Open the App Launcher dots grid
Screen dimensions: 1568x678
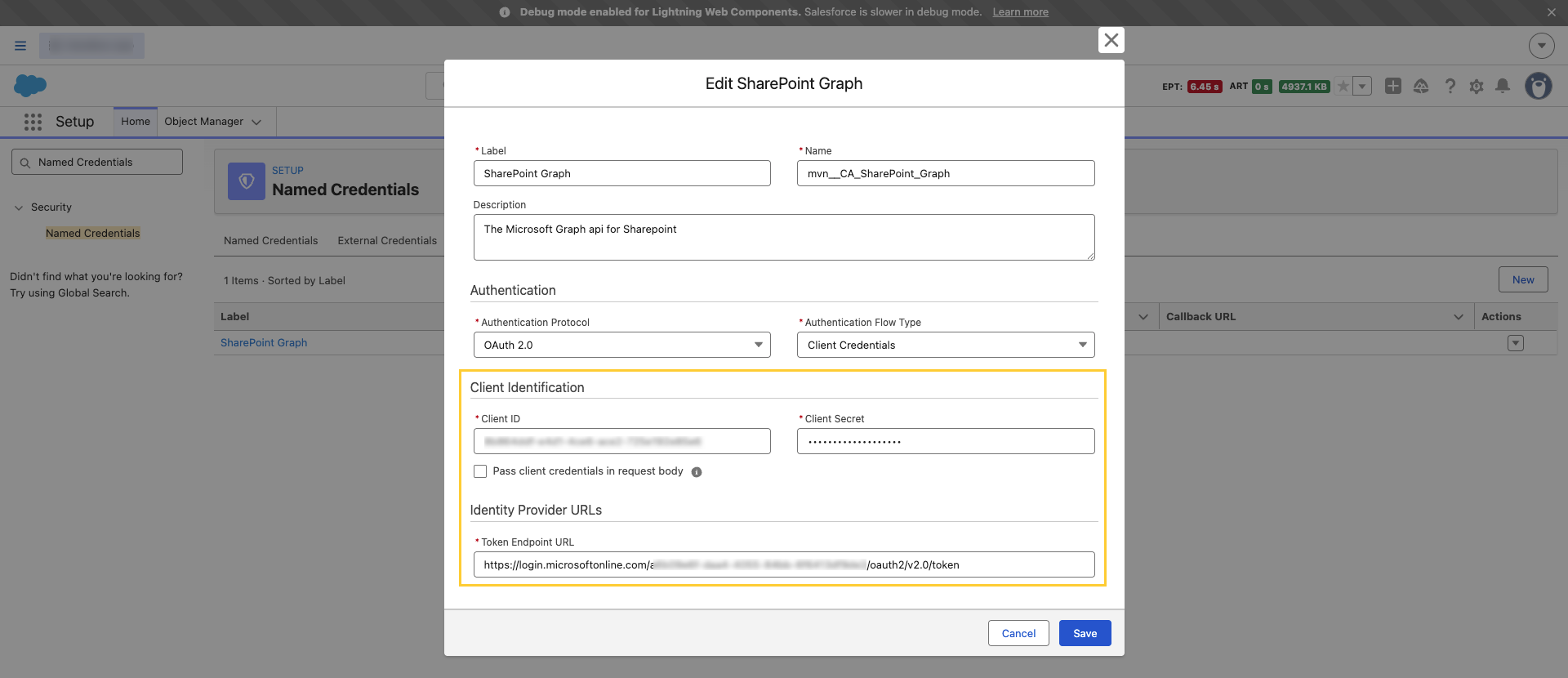point(33,122)
